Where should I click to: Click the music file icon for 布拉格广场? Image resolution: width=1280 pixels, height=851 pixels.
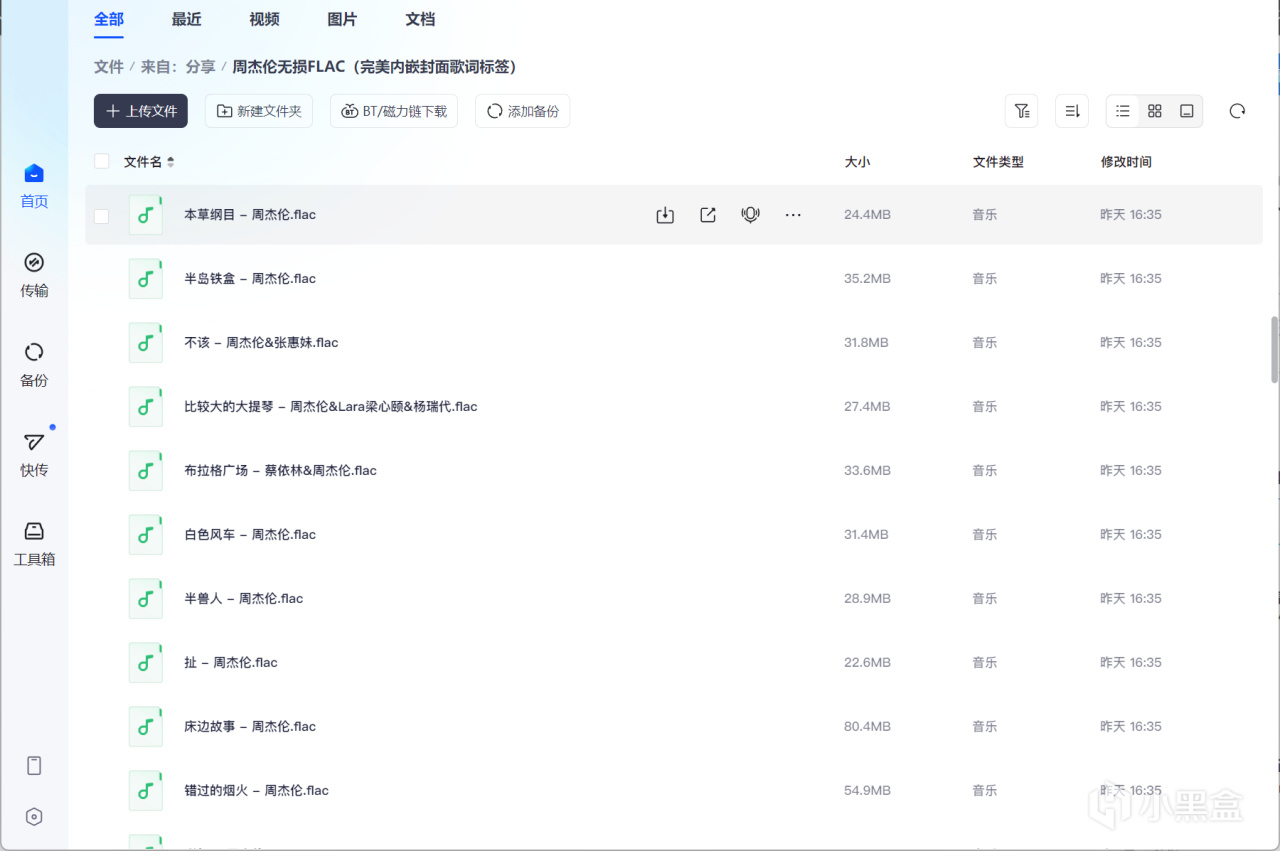point(146,471)
